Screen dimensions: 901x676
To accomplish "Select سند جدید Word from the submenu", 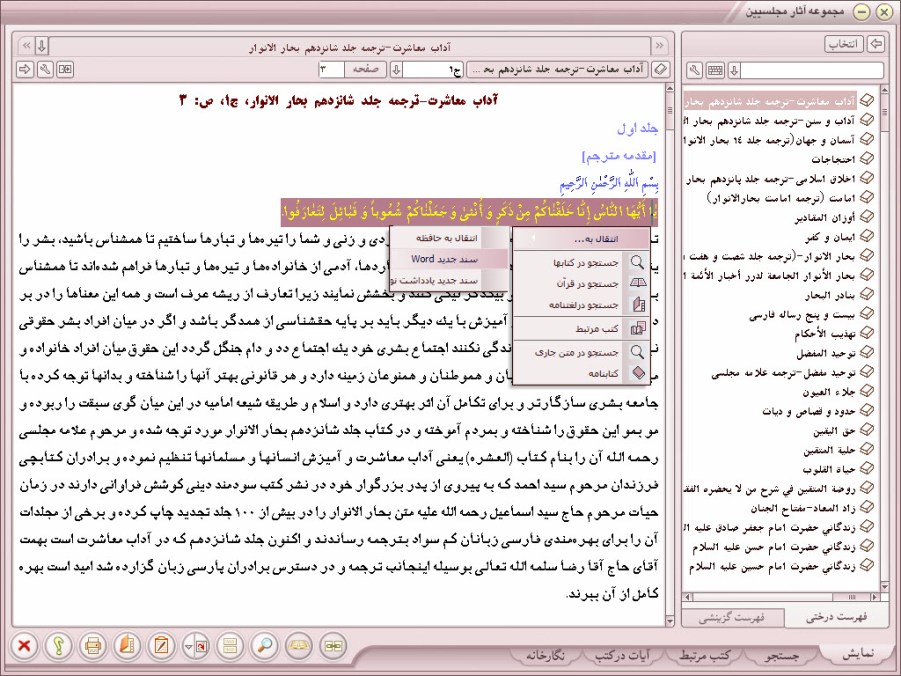I will point(449,259).
